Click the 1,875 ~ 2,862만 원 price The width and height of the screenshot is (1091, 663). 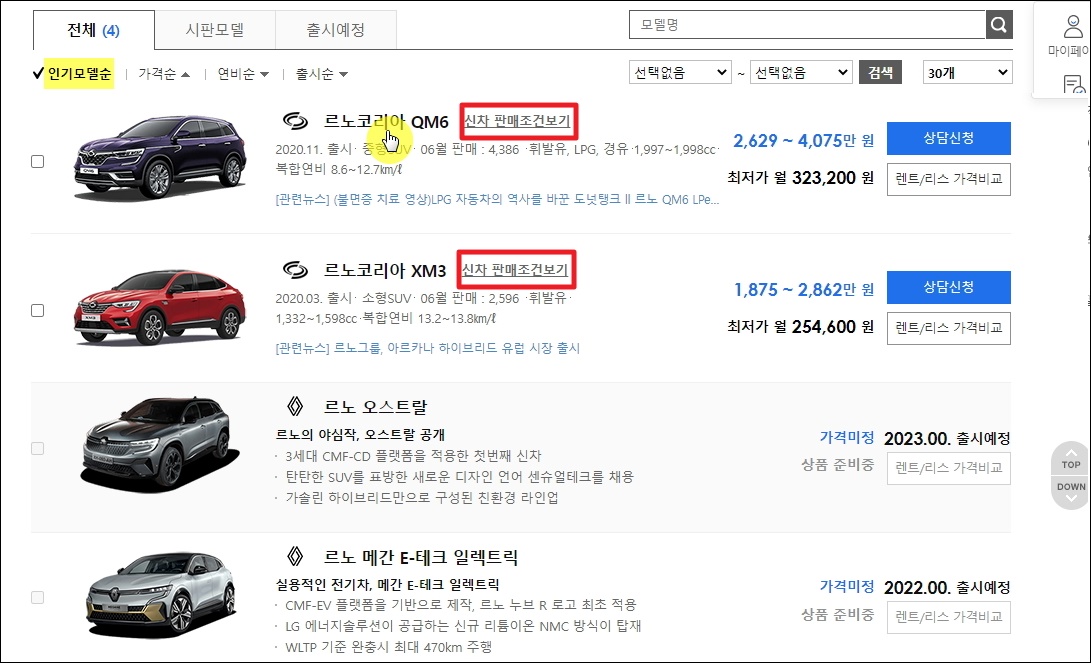804,289
